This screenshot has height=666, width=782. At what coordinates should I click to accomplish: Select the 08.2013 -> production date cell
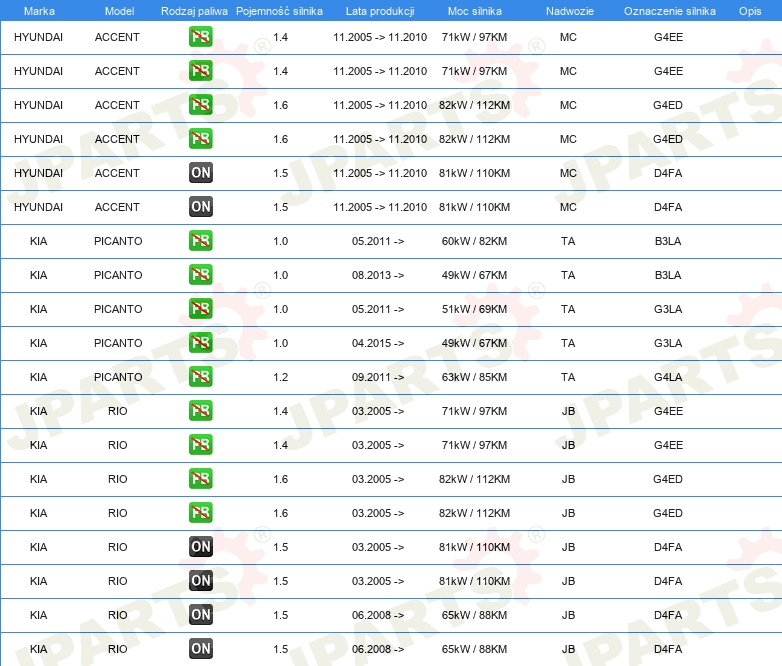378,275
